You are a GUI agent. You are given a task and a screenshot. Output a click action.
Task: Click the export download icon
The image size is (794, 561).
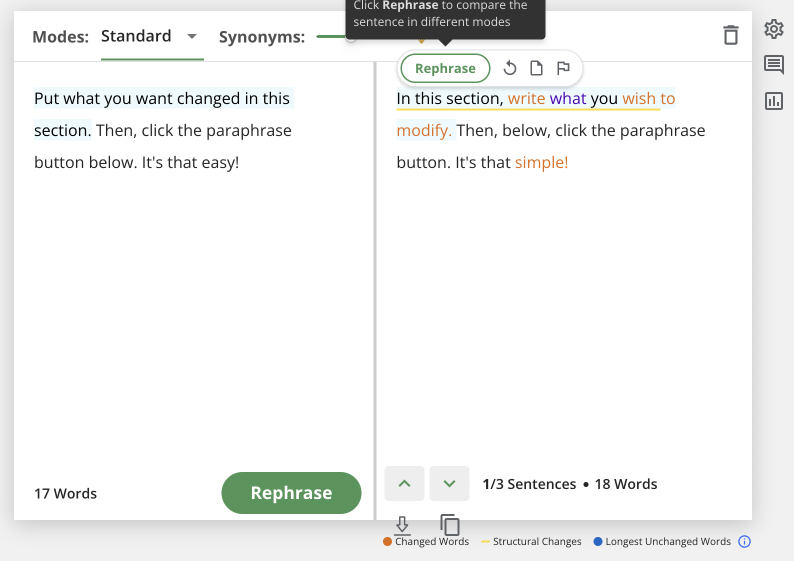tap(402, 525)
